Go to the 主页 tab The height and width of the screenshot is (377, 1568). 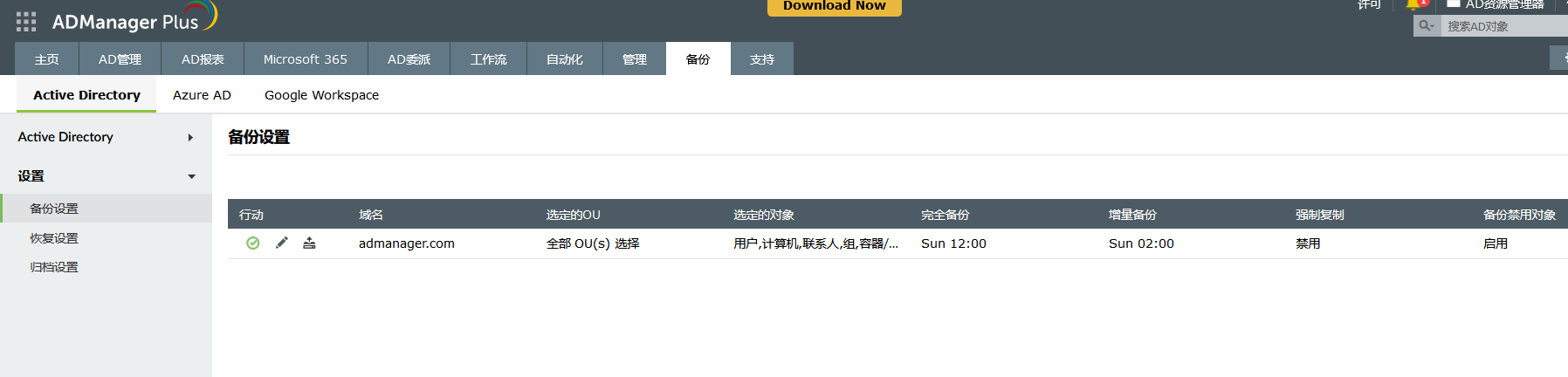pyautogui.click(x=47, y=58)
